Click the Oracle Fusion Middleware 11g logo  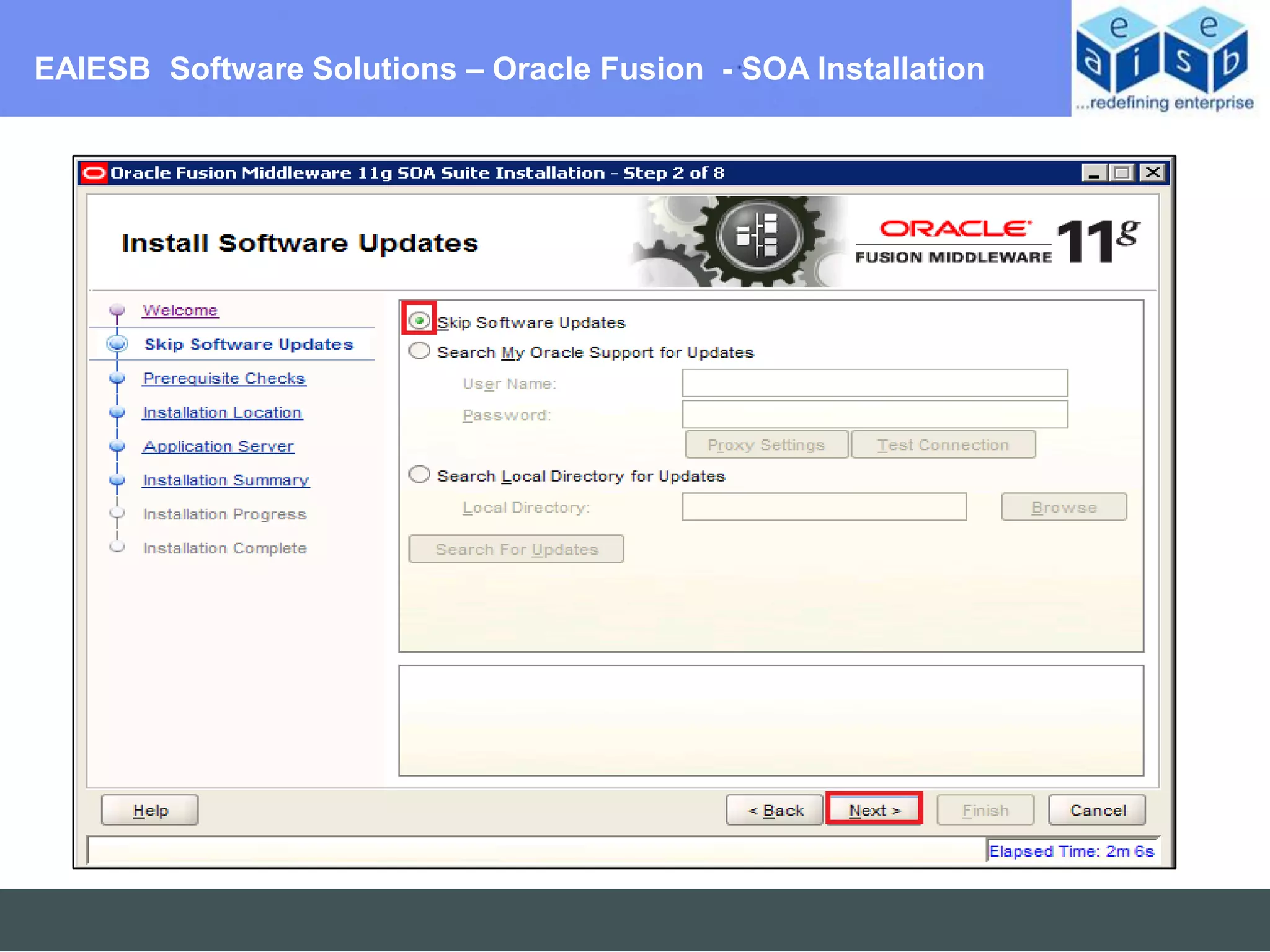[x=998, y=242]
